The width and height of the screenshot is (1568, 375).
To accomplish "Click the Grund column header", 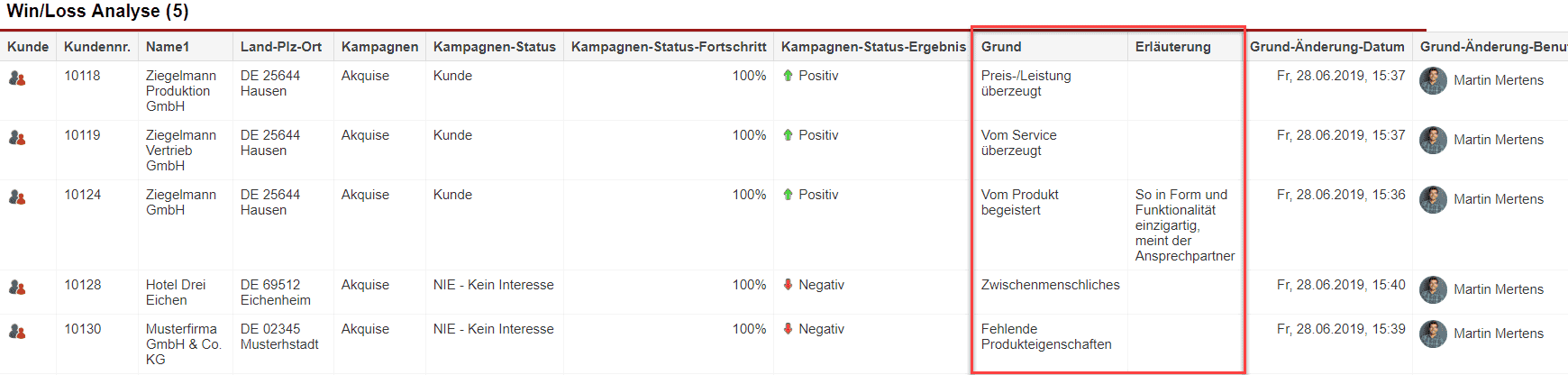I will tap(1001, 47).
